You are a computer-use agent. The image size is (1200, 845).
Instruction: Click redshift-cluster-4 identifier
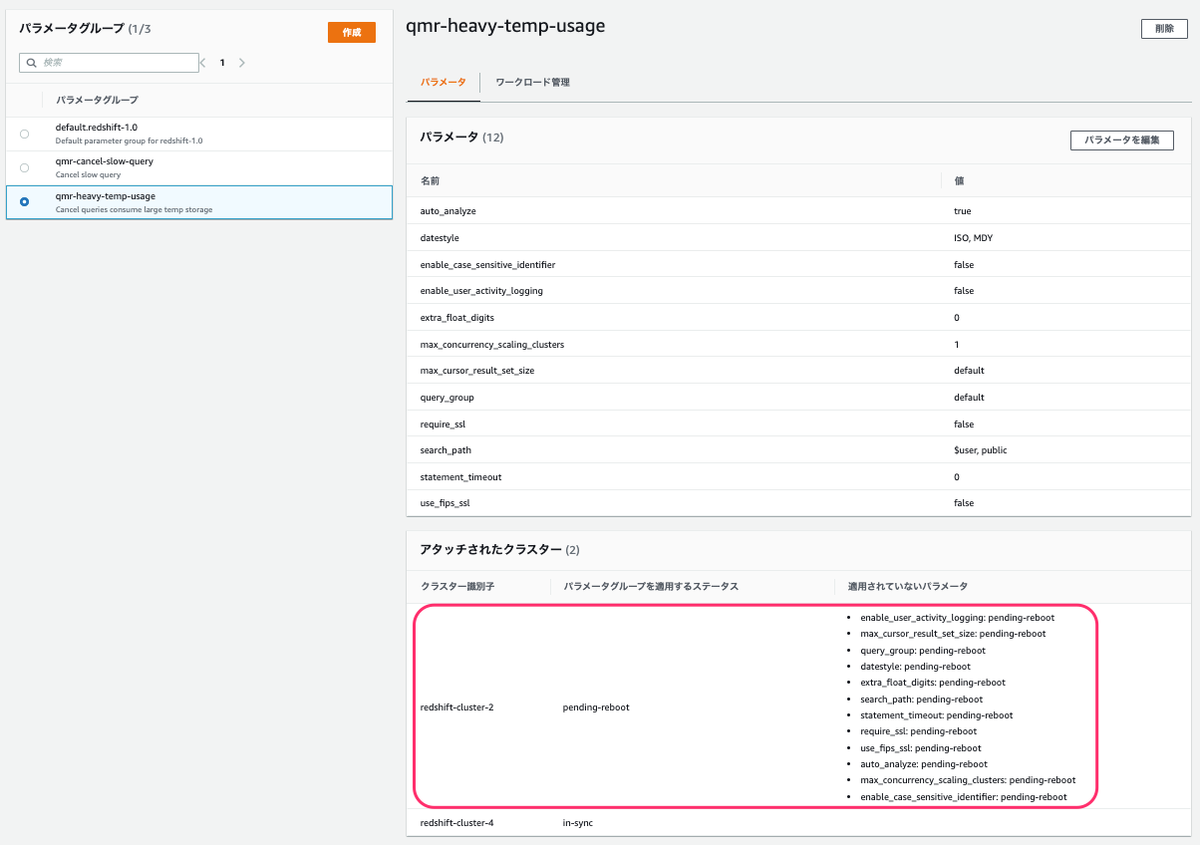point(457,823)
